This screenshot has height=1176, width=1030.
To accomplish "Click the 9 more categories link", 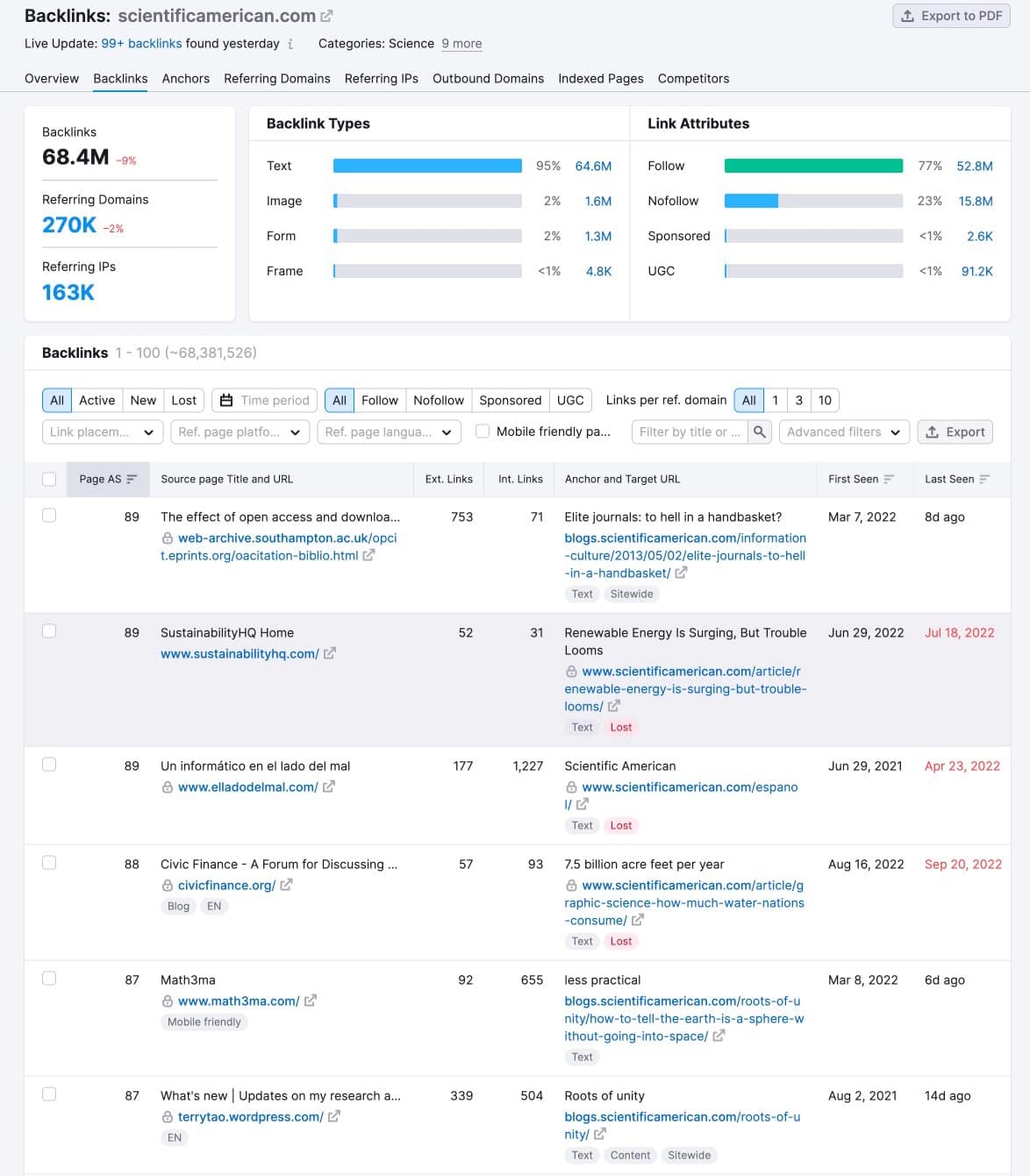I will (461, 43).
